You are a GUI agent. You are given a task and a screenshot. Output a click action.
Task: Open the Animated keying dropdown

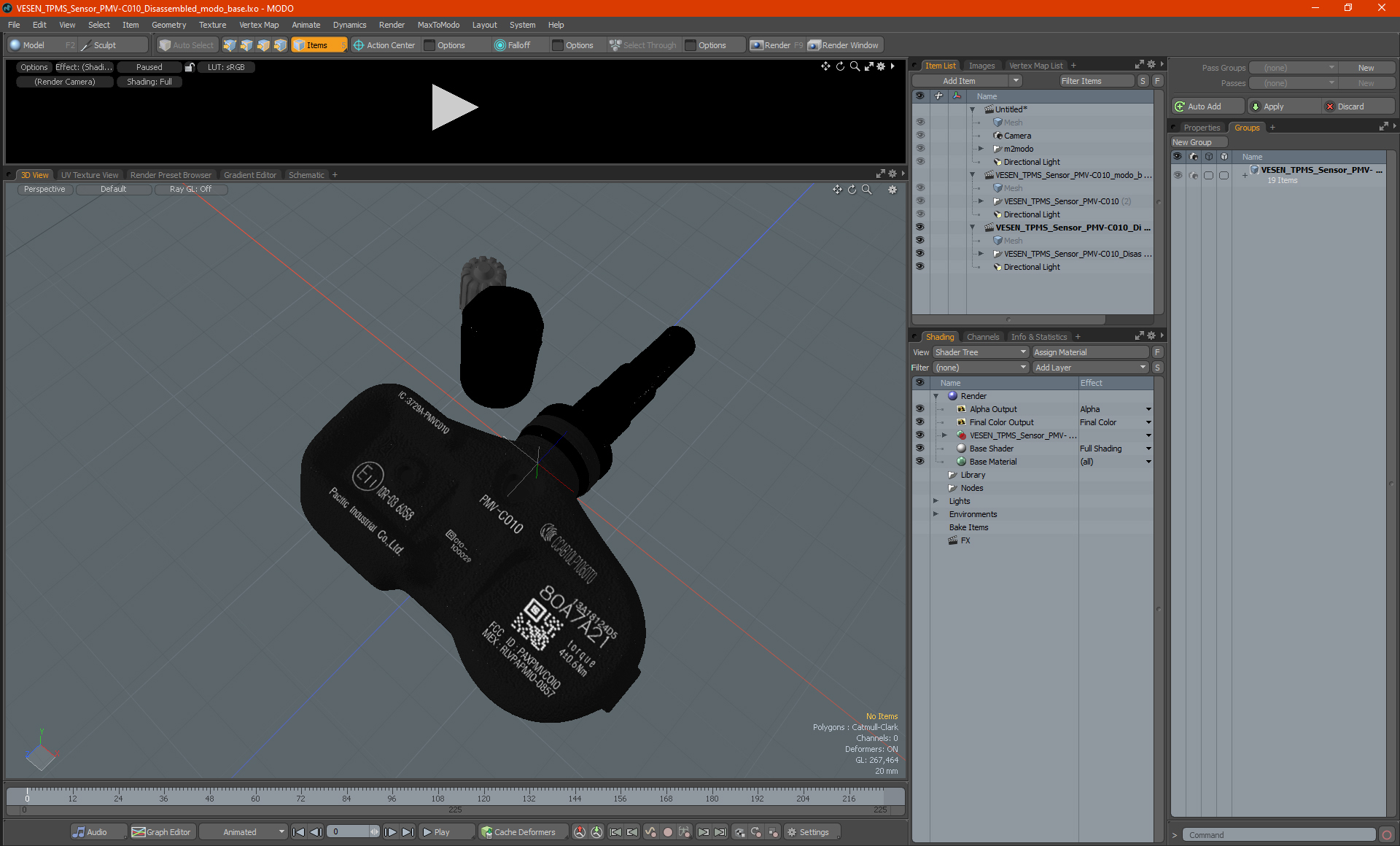point(244,832)
